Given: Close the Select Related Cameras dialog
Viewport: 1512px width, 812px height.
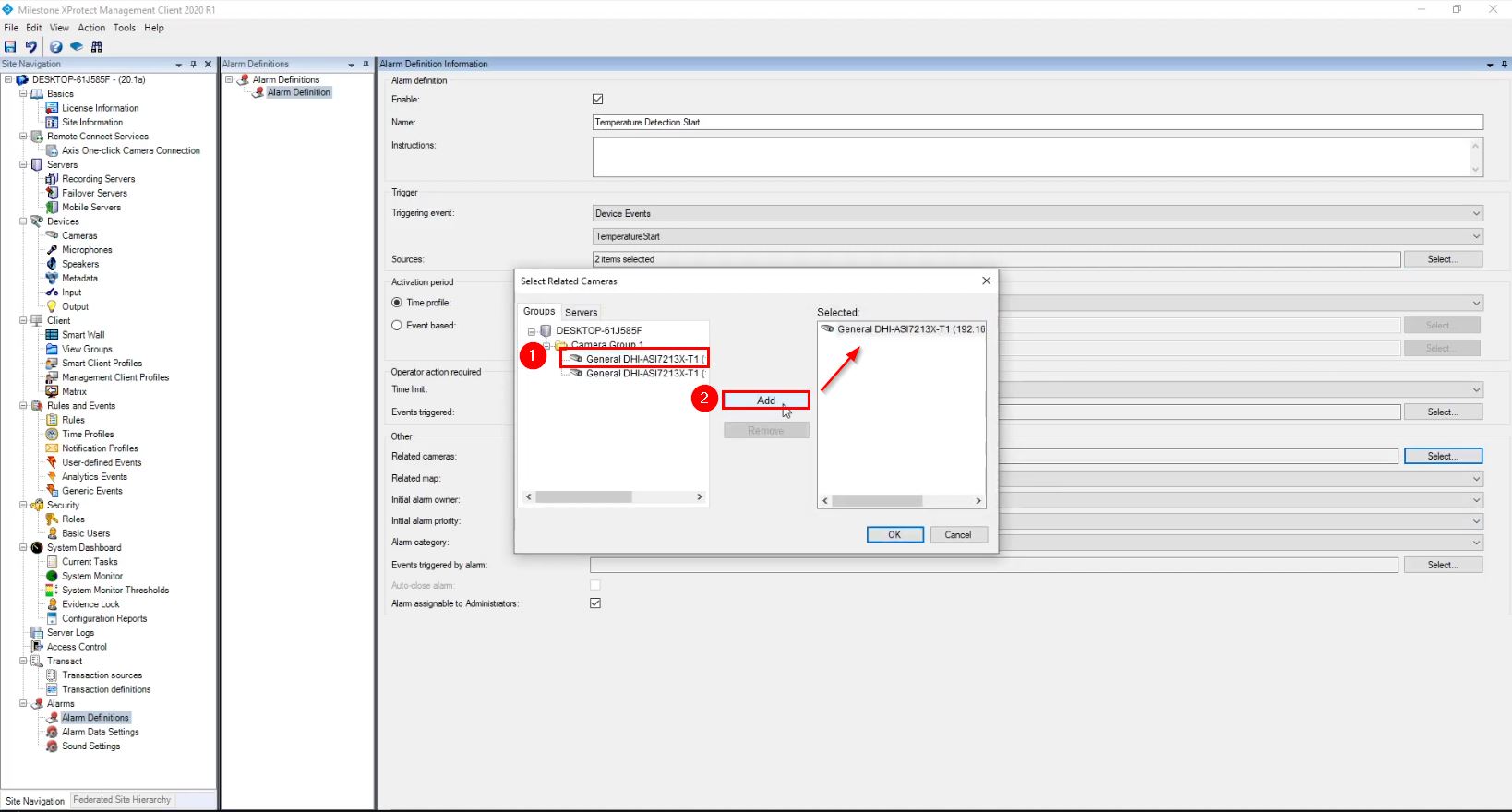Looking at the screenshot, I should pos(986,281).
